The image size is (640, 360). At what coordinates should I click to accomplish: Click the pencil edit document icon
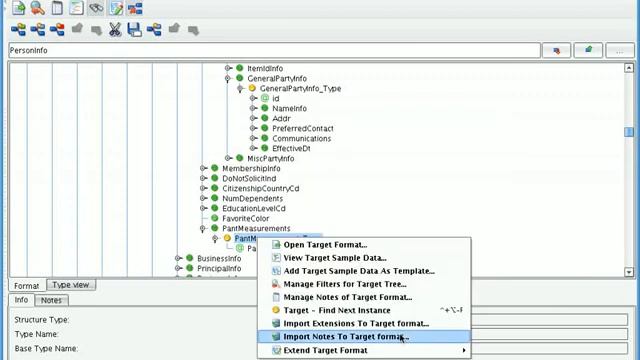click(116, 8)
